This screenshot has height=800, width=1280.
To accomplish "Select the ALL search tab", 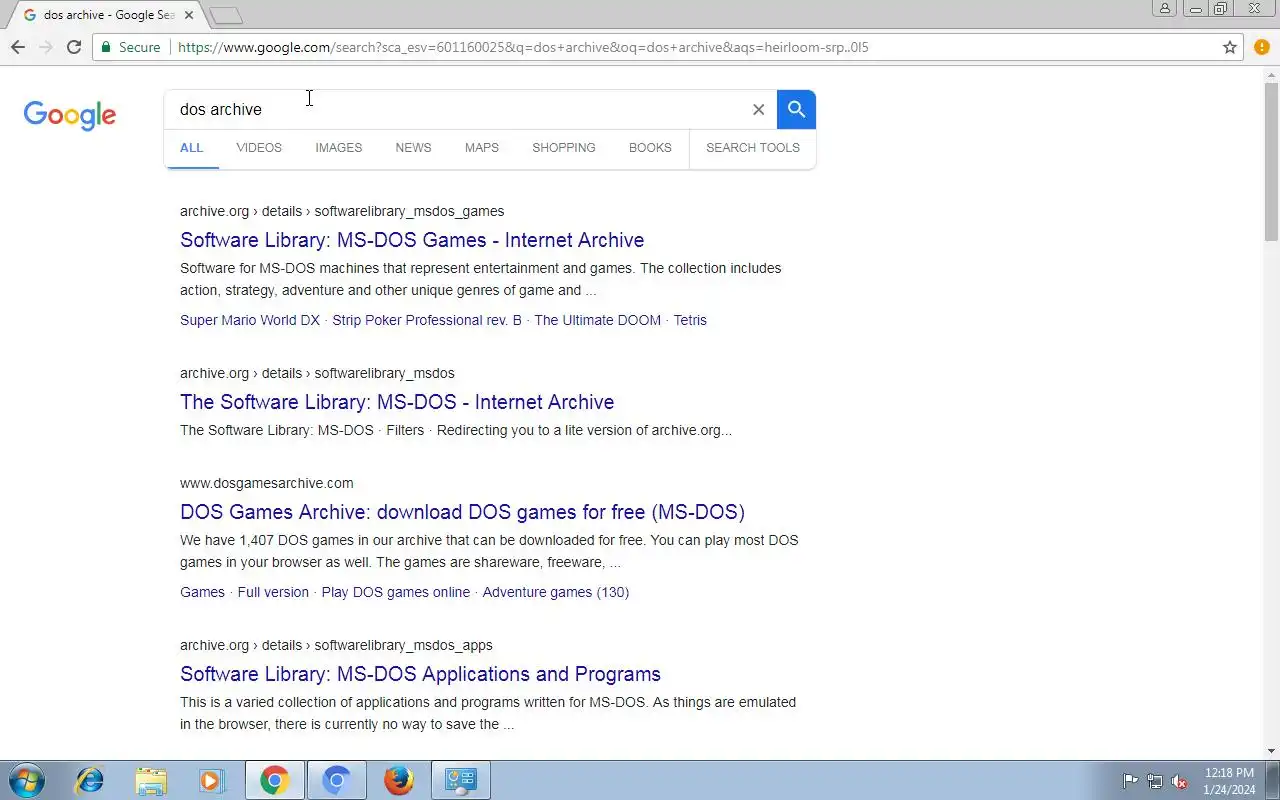I will (x=191, y=148).
